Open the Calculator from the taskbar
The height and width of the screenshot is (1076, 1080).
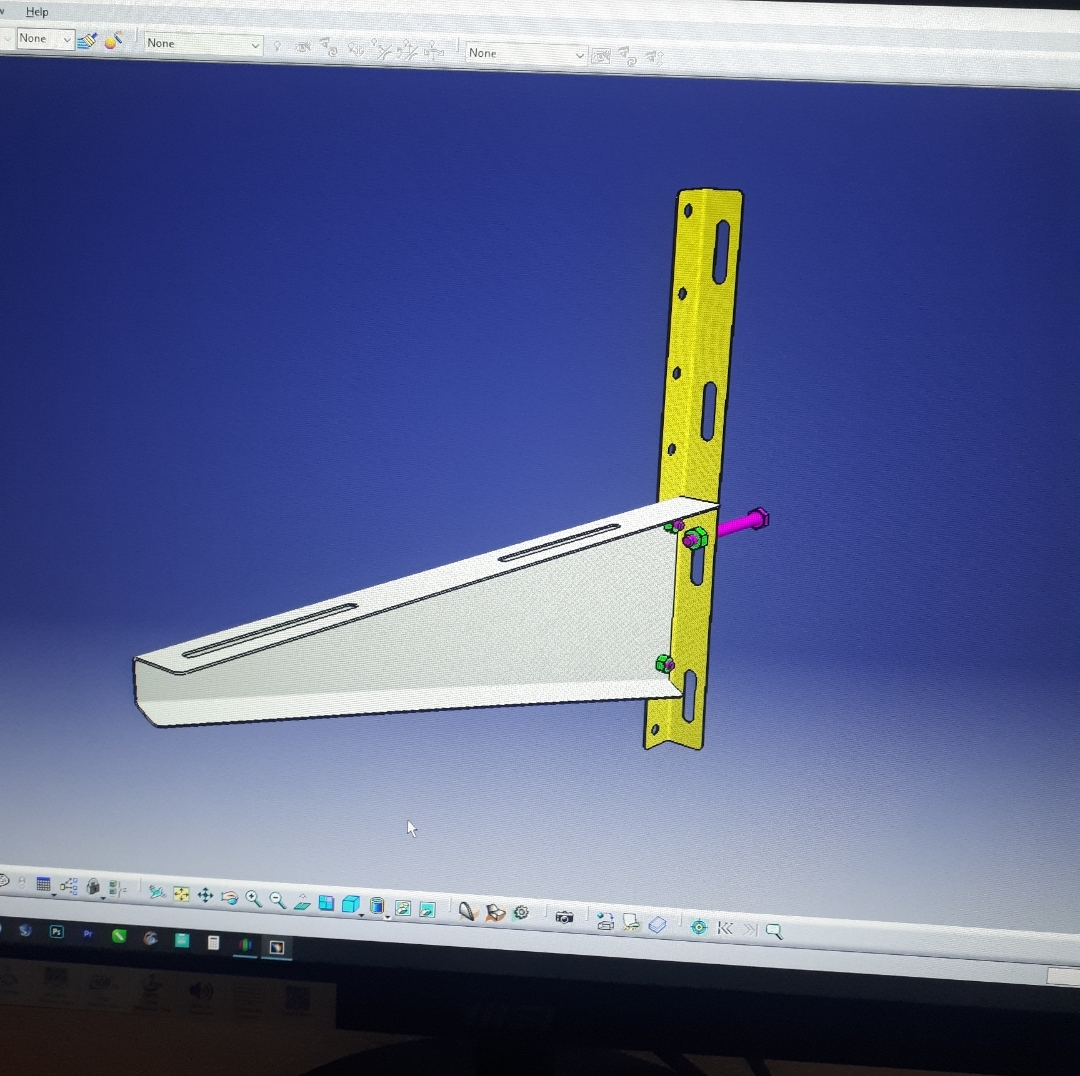click(x=214, y=943)
